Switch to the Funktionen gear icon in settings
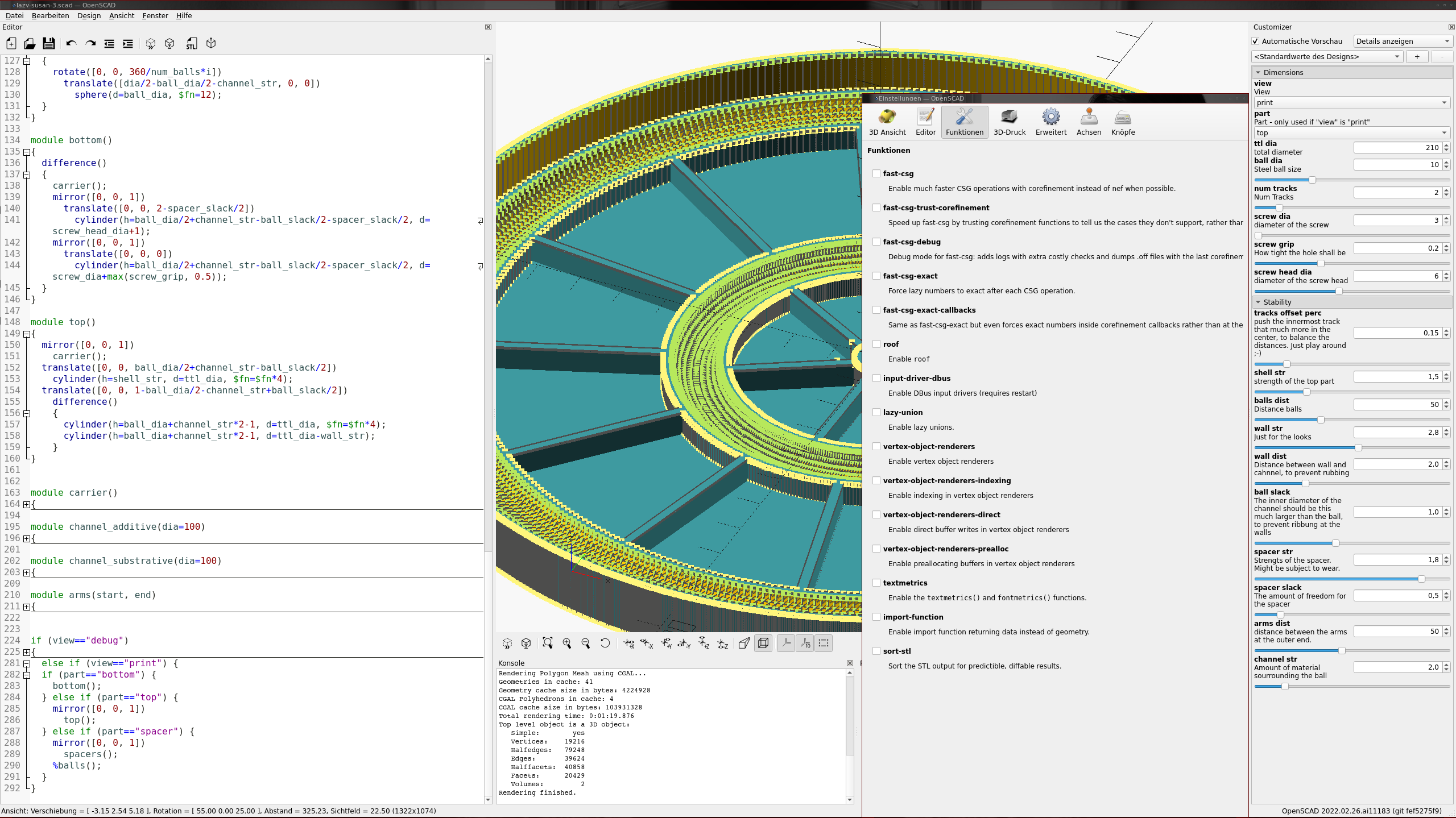1456x818 pixels. pyautogui.click(x=965, y=121)
